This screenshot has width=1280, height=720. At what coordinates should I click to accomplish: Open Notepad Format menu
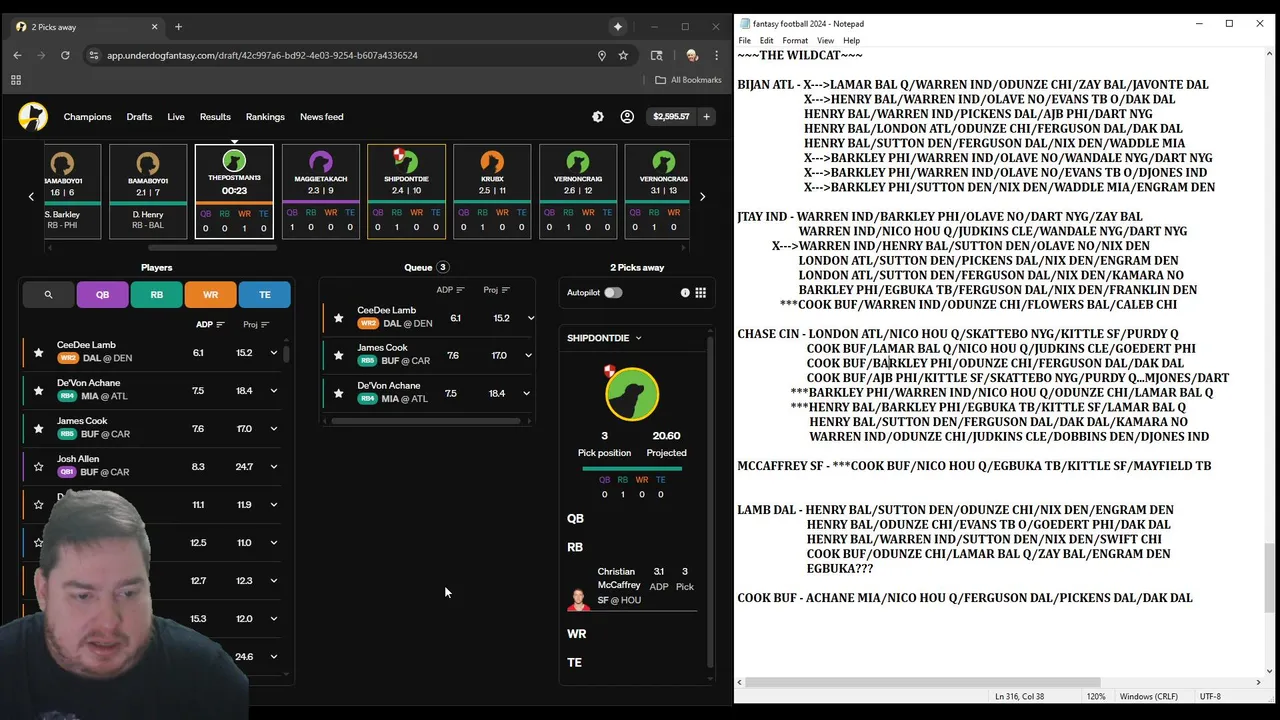tap(795, 41)
